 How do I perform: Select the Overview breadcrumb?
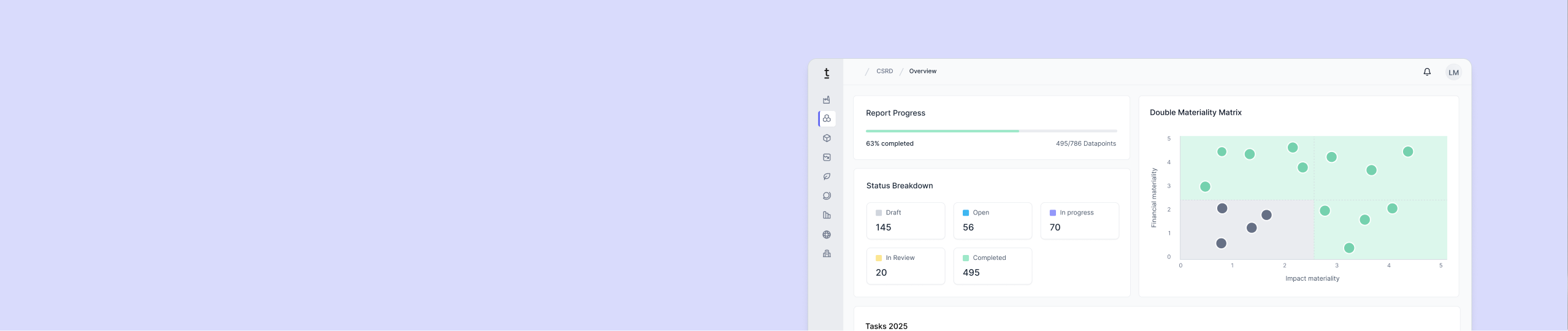click(x=922, y=71)
